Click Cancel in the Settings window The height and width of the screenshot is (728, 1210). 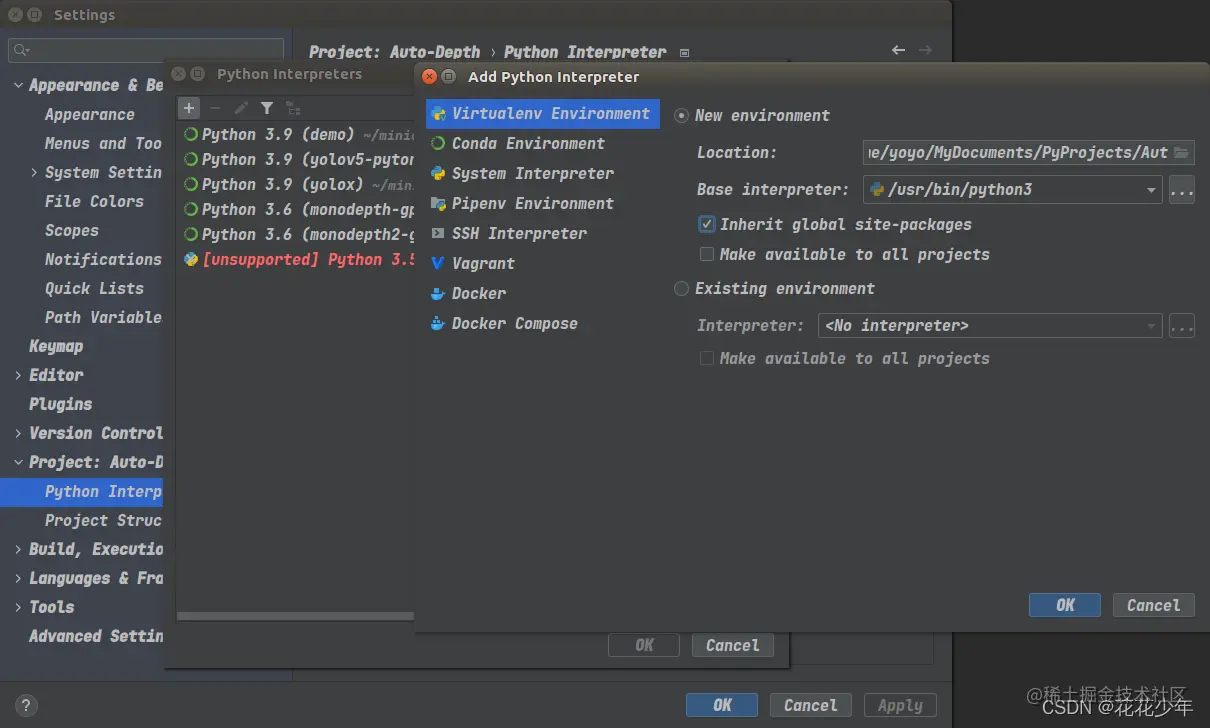(810, 705)
